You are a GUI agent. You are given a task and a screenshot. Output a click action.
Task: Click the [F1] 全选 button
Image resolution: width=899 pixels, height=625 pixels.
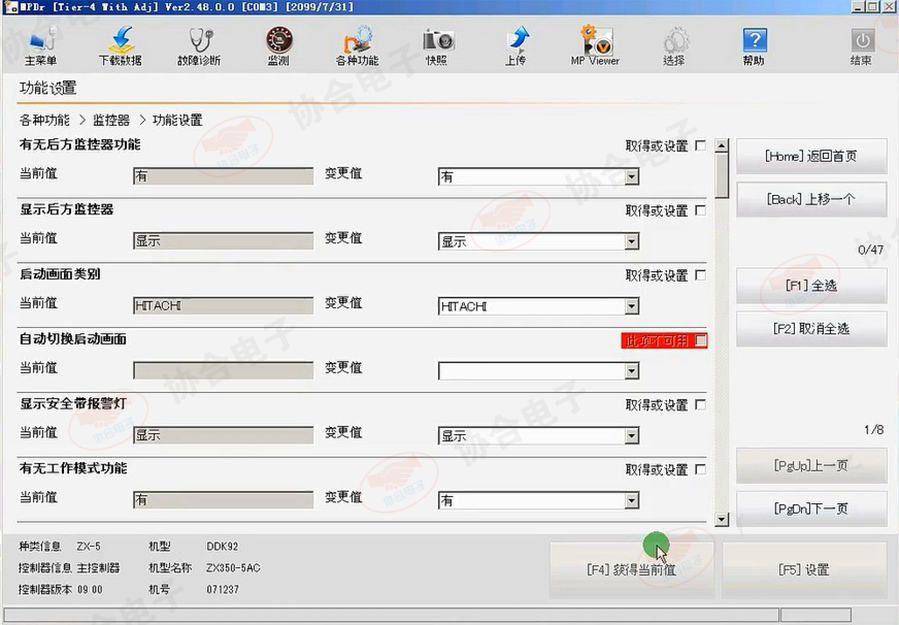point(811,286)
